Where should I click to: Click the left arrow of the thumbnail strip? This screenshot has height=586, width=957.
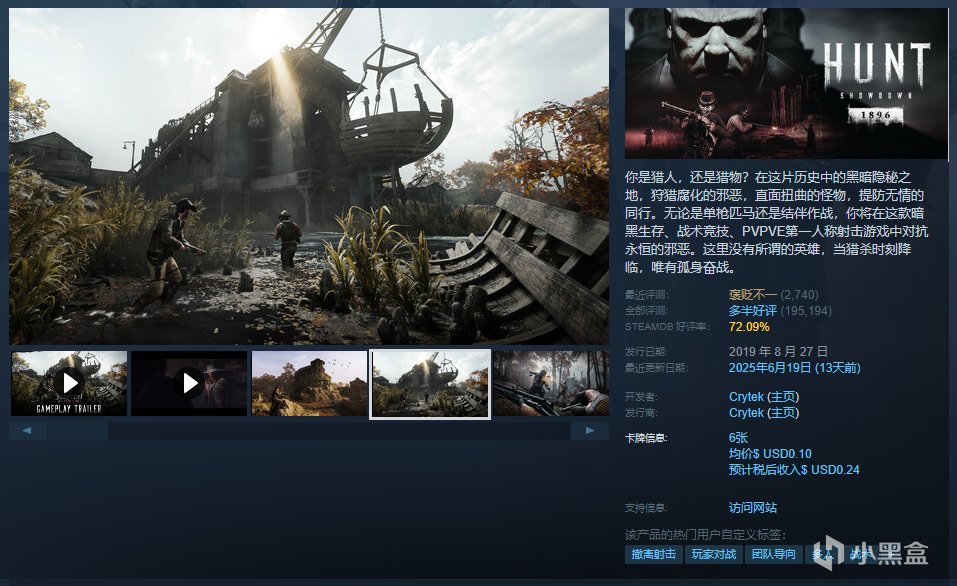coord(27,430)
